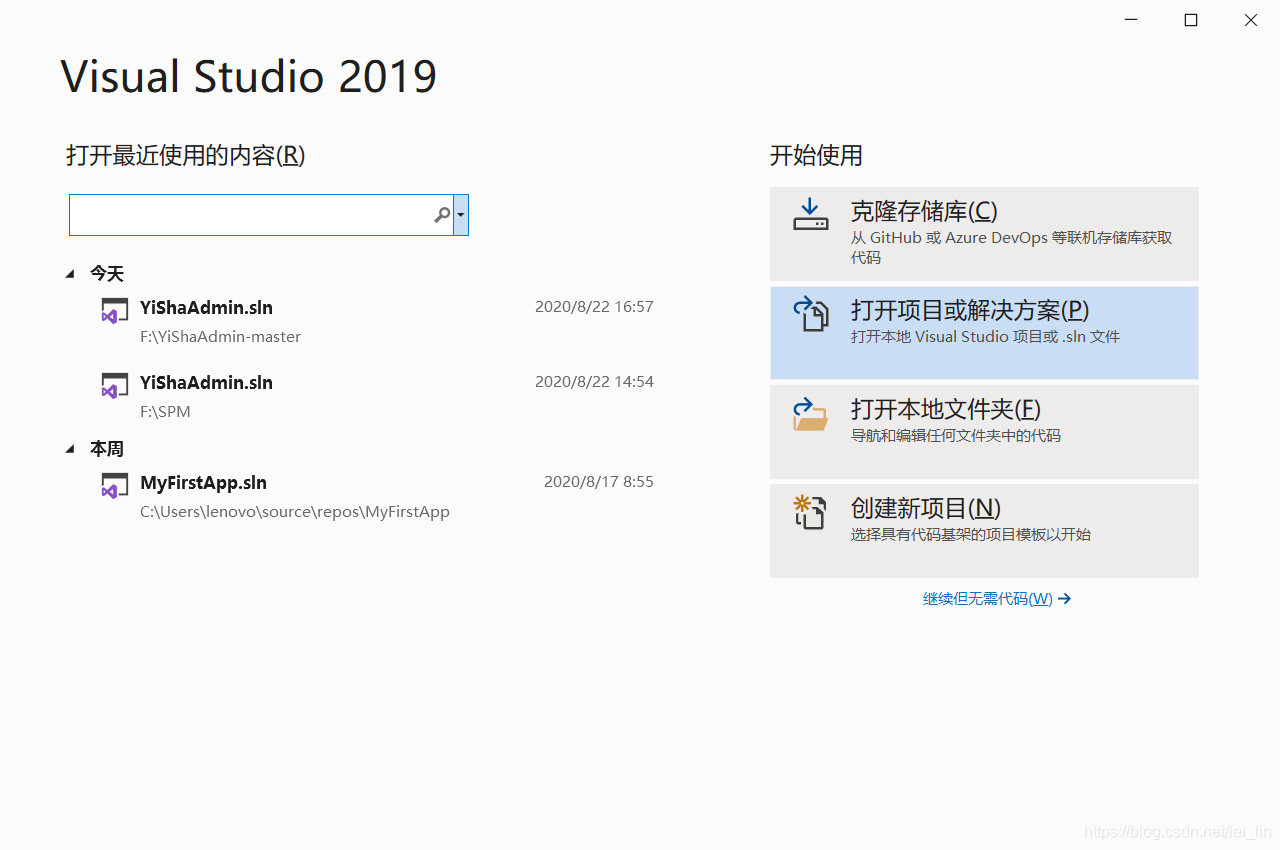
Task: Click the open local folder icon
Action: [811, 413]
